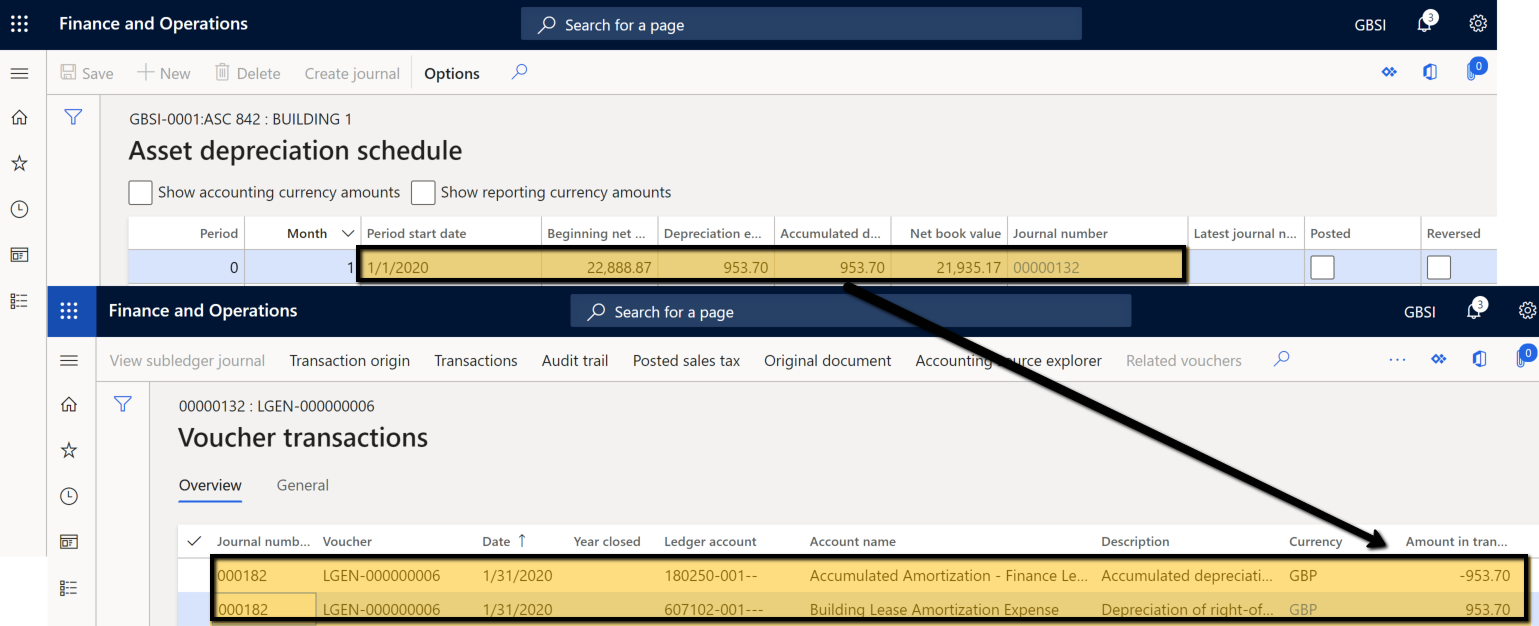Click the filter funnel icon
This screenshot has height=626, width=1539.
(73, 116)
